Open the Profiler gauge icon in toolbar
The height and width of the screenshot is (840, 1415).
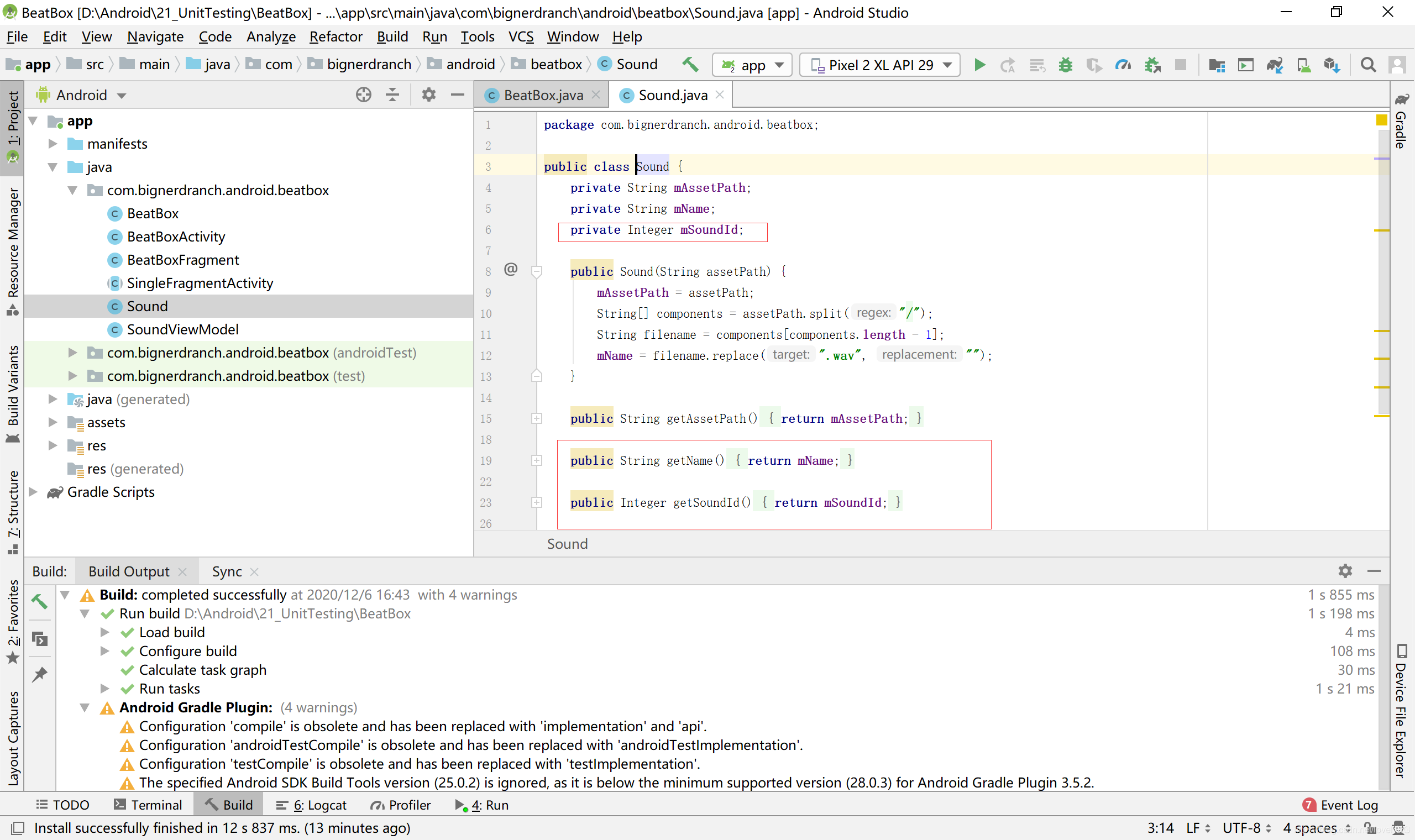pyautogui.click(x=1123, y=65)
